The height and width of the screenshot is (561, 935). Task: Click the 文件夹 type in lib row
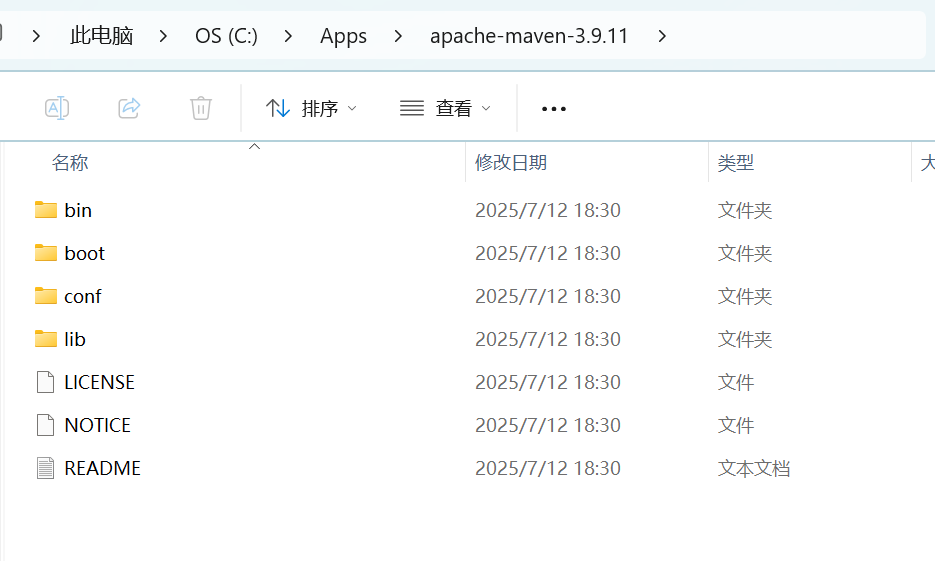(x=745, y=339)
